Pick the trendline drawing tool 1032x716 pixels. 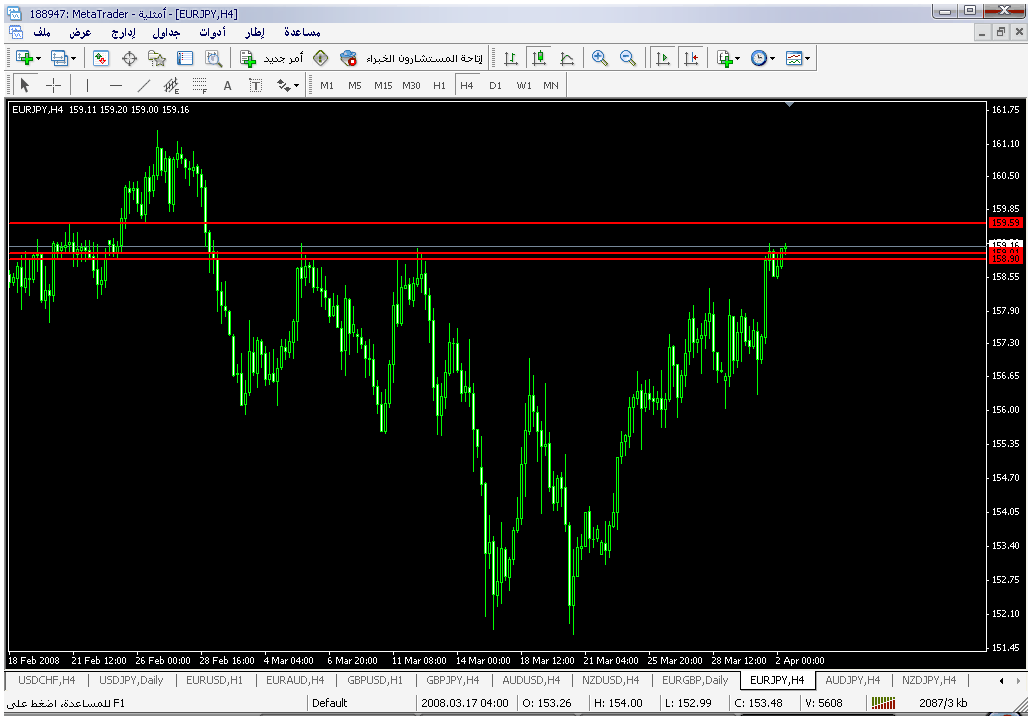(144, 86)
